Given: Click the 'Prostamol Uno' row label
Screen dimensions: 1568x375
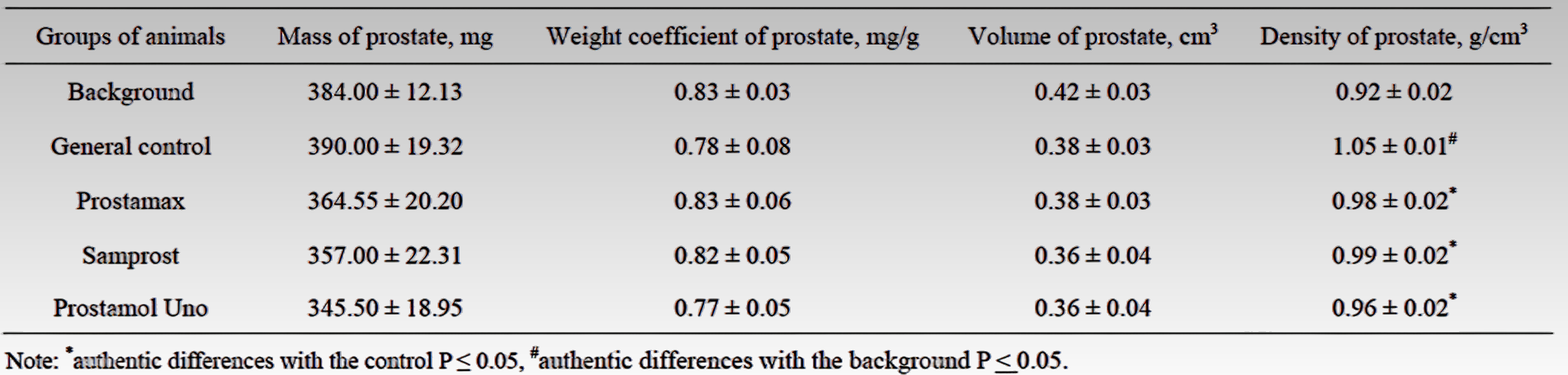Looking at the screenshot, I should 130,308.
